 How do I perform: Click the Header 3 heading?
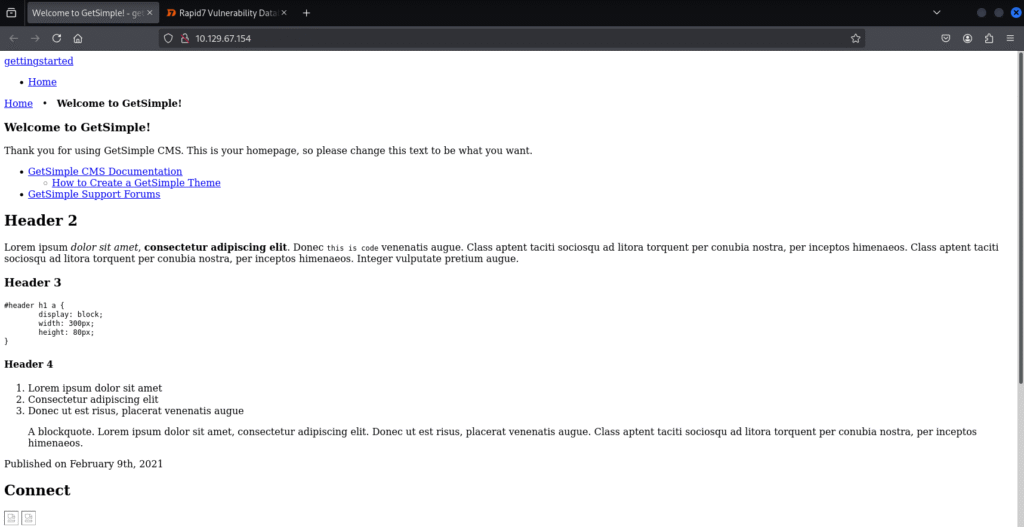click(x=33, y=283)
